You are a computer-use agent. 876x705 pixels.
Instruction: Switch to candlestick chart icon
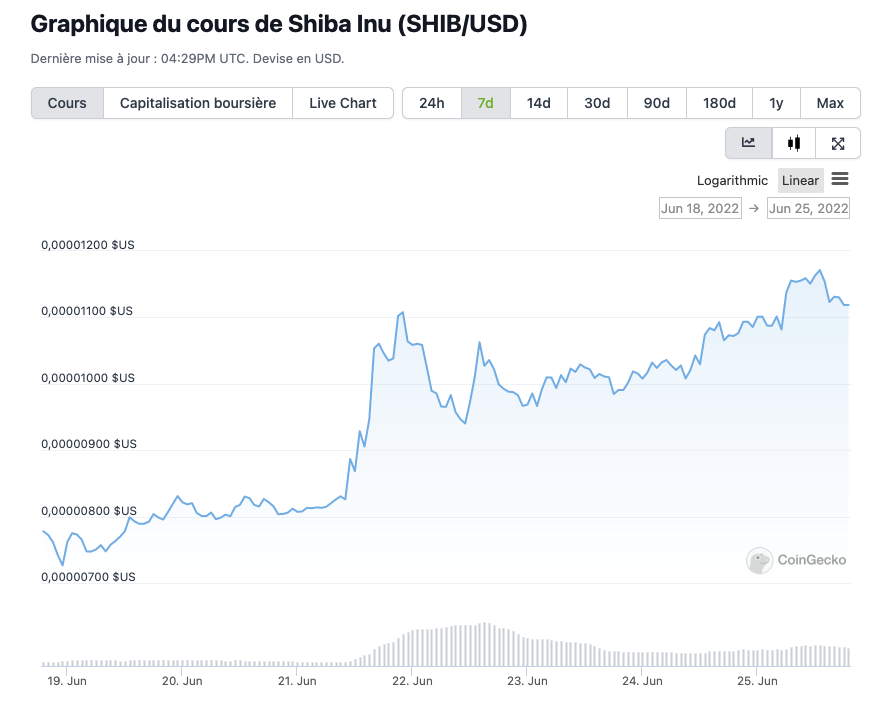point(794,143)
